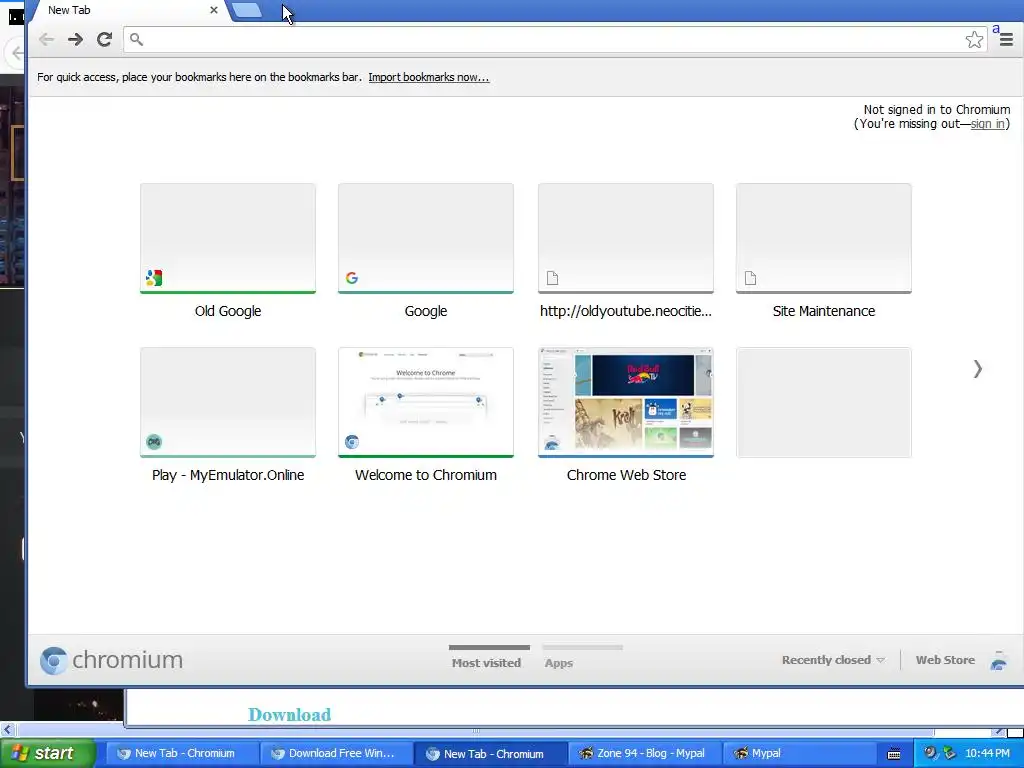Image resolution: width=1024 pixels, height=768 pixels.
Task: Click the Old Google favicon
Action: [154, 278]
